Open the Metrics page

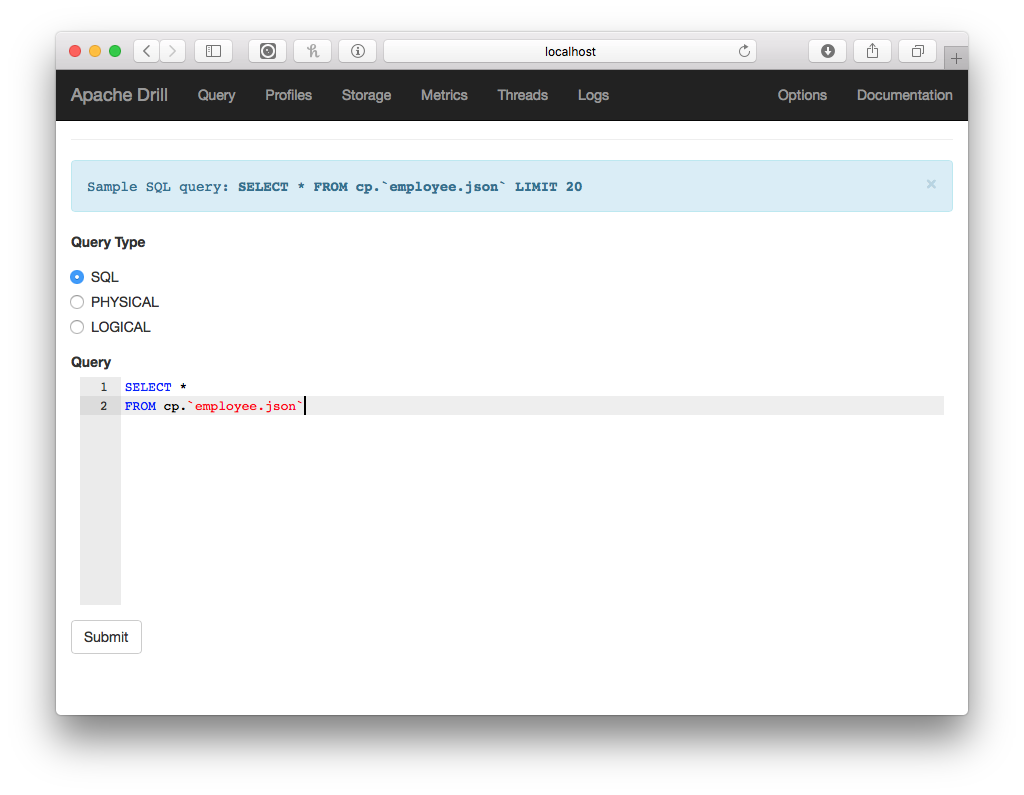tap(444, 95)
